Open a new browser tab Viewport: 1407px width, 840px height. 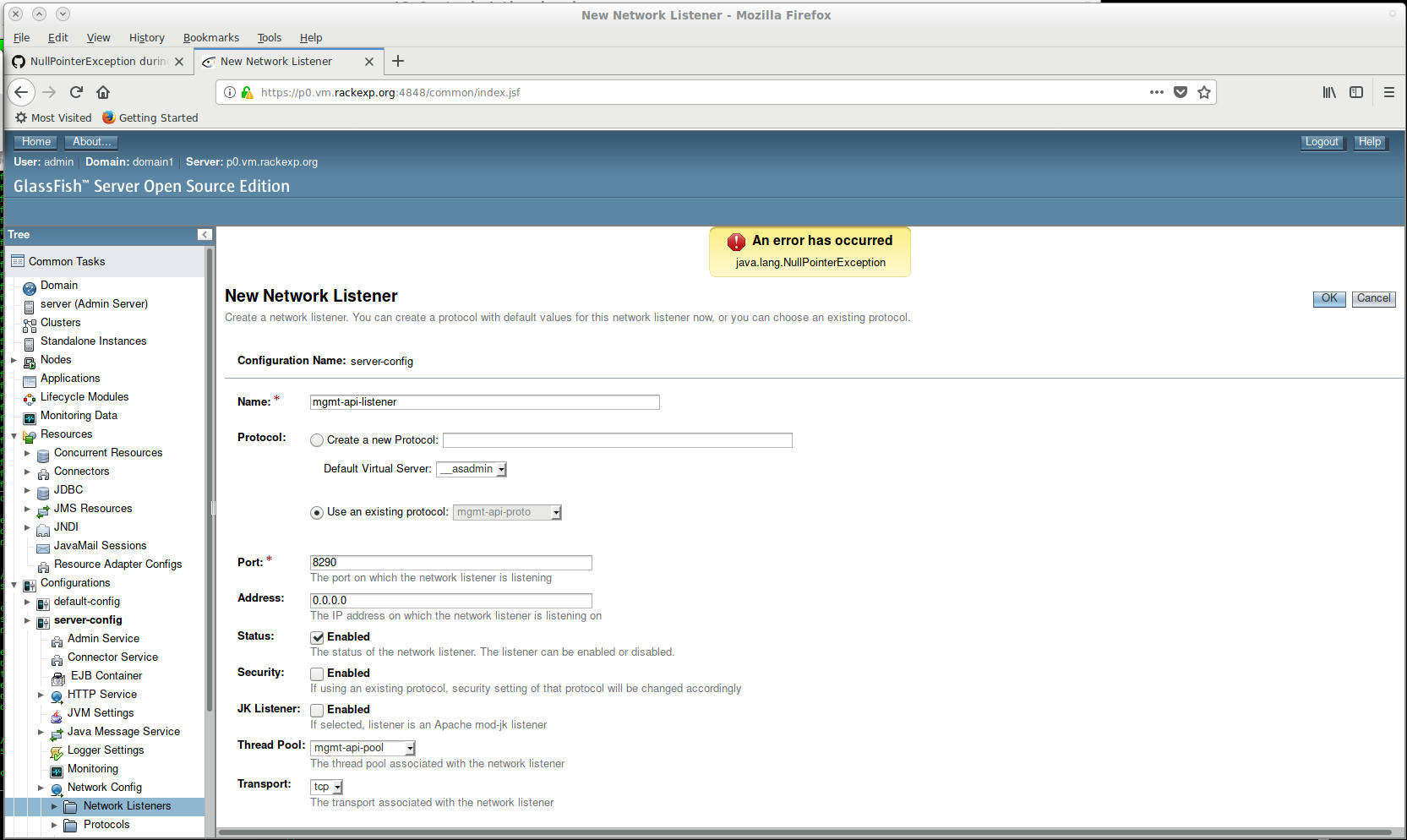click(398, 61)
